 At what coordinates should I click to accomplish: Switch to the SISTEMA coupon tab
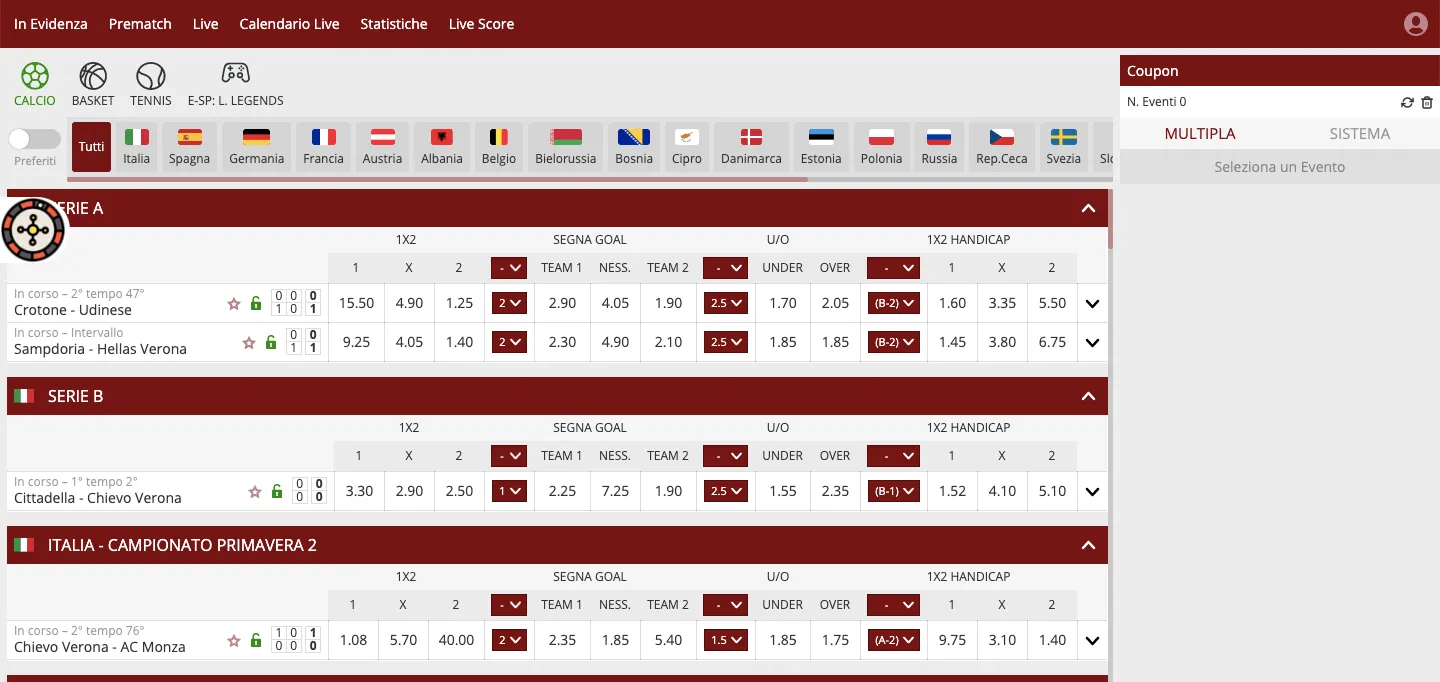click(1359, 133)
